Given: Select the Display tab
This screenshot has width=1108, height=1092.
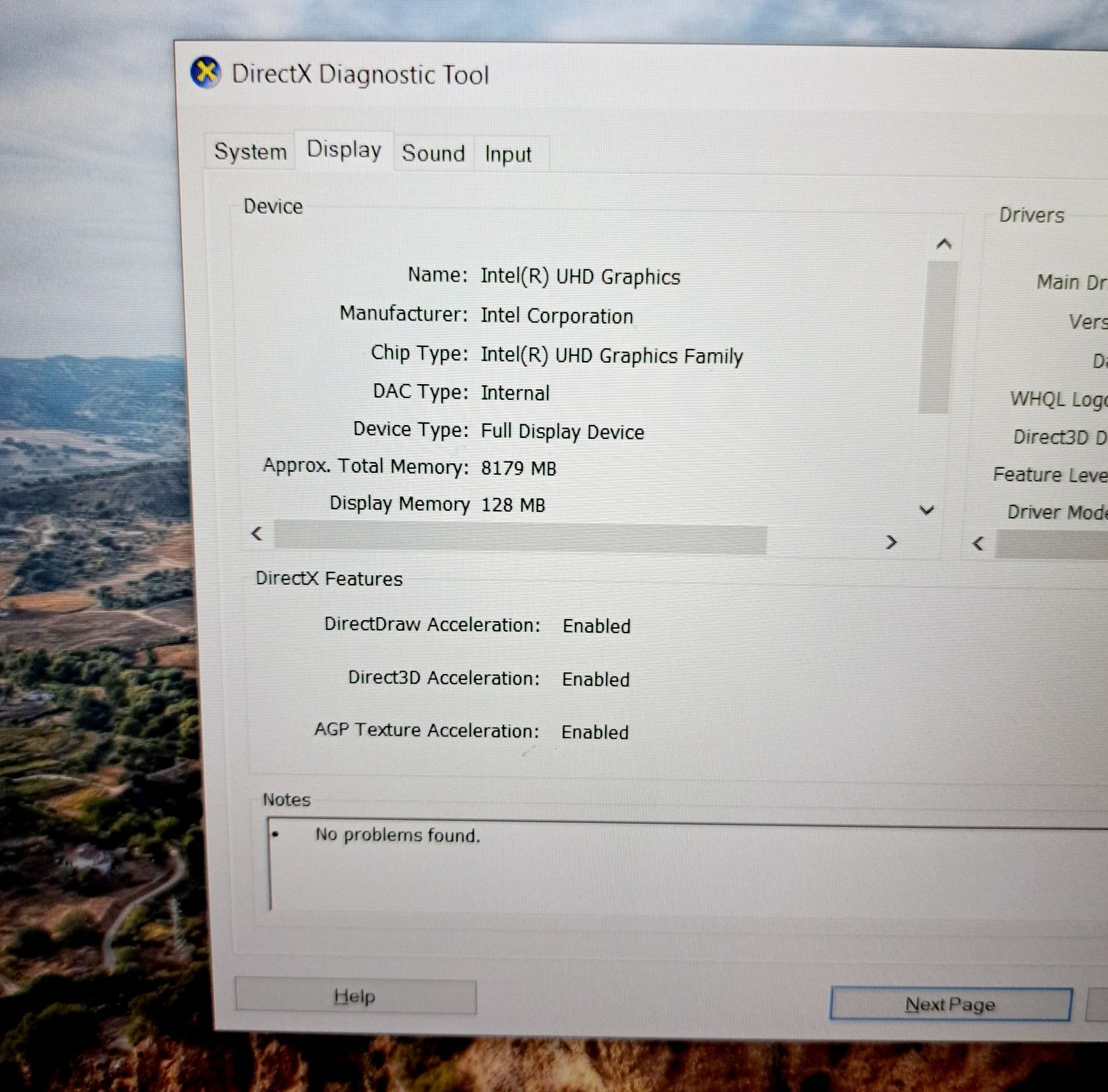Looking at the screenshot, I should [344, 150].
